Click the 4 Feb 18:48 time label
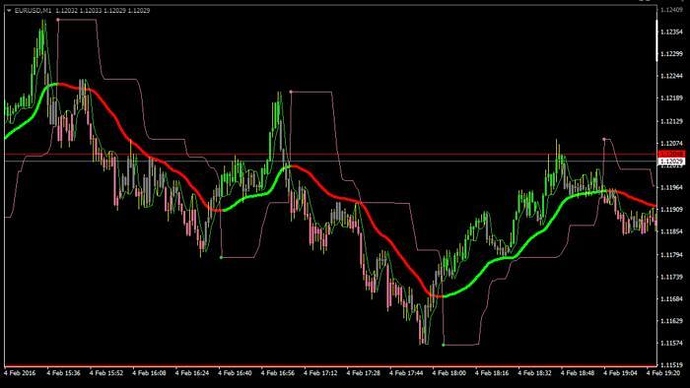The height and width of the screenshot is (388, 690). coord(577,373)
